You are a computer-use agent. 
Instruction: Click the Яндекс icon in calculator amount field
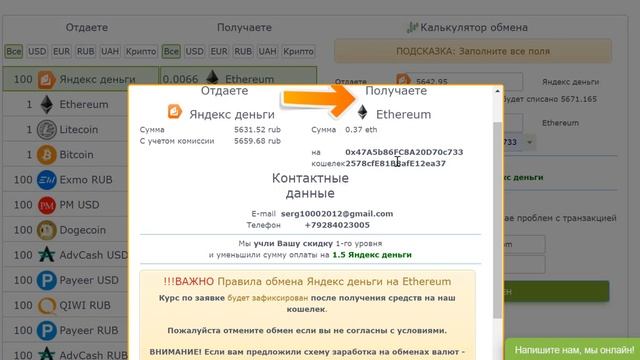[x=403, y=79]
